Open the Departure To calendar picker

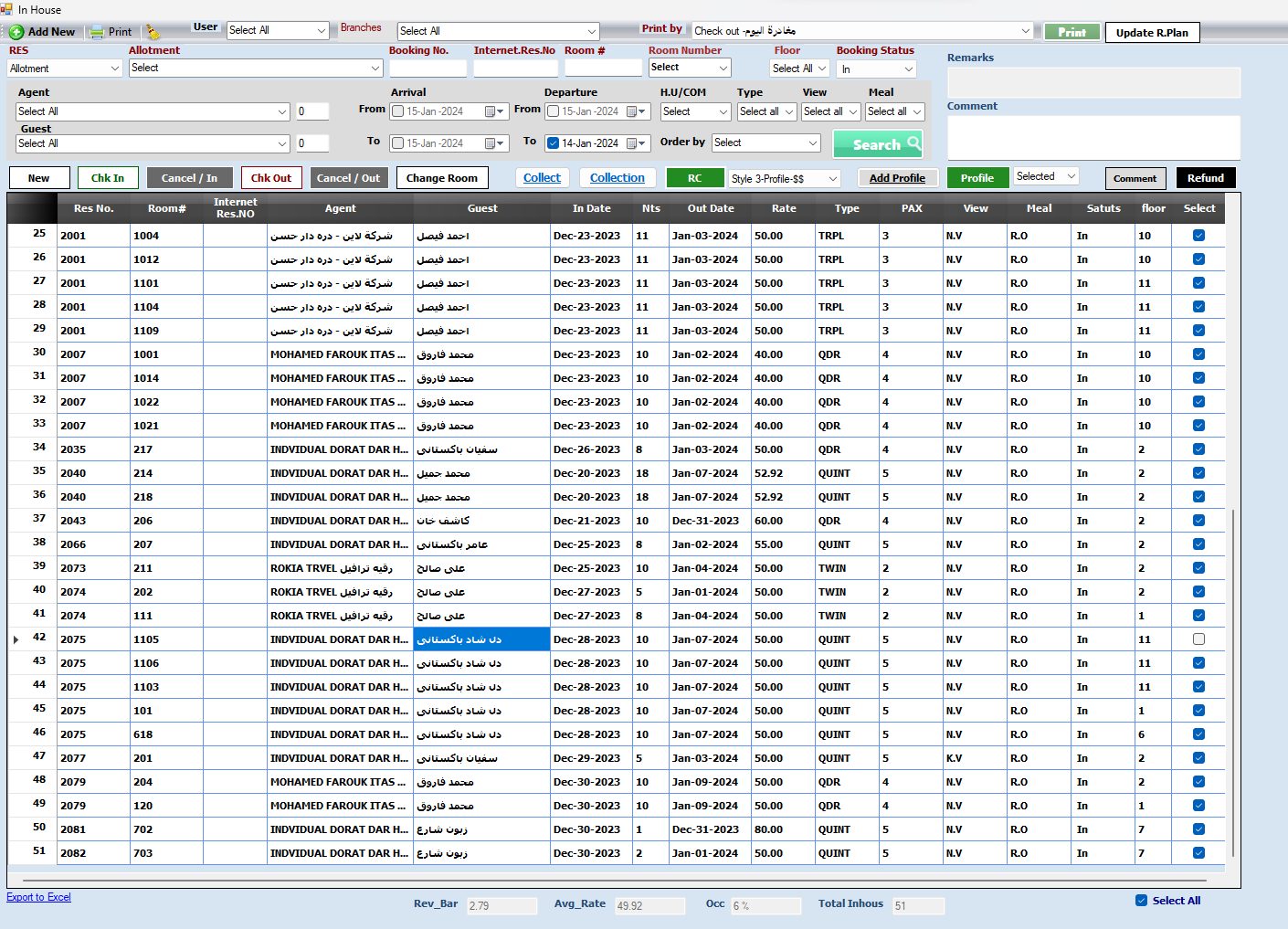(x=637, y=143)
